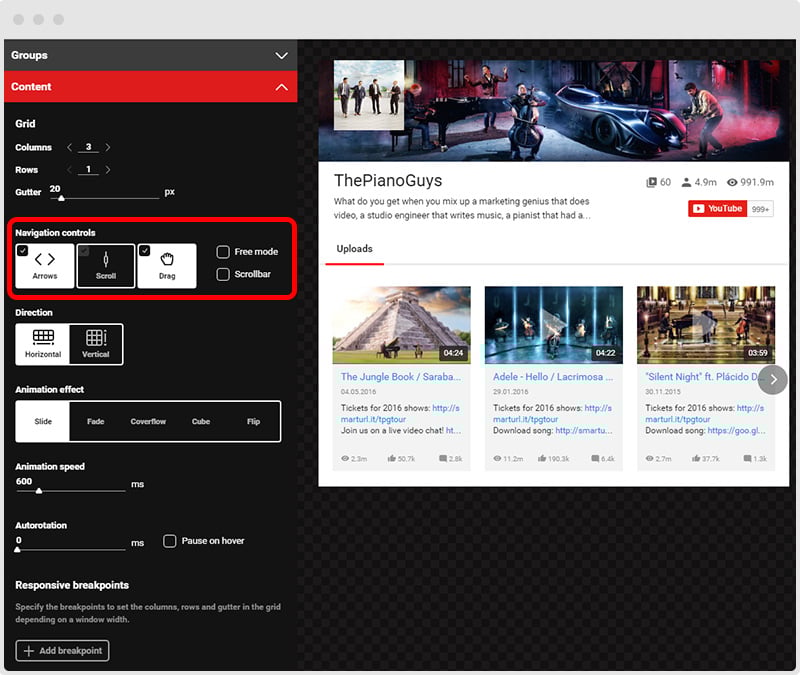The width and height of the screenshot is (800, 675).
Task: Click next arrow on video carousel
Action: coord(773,380)
